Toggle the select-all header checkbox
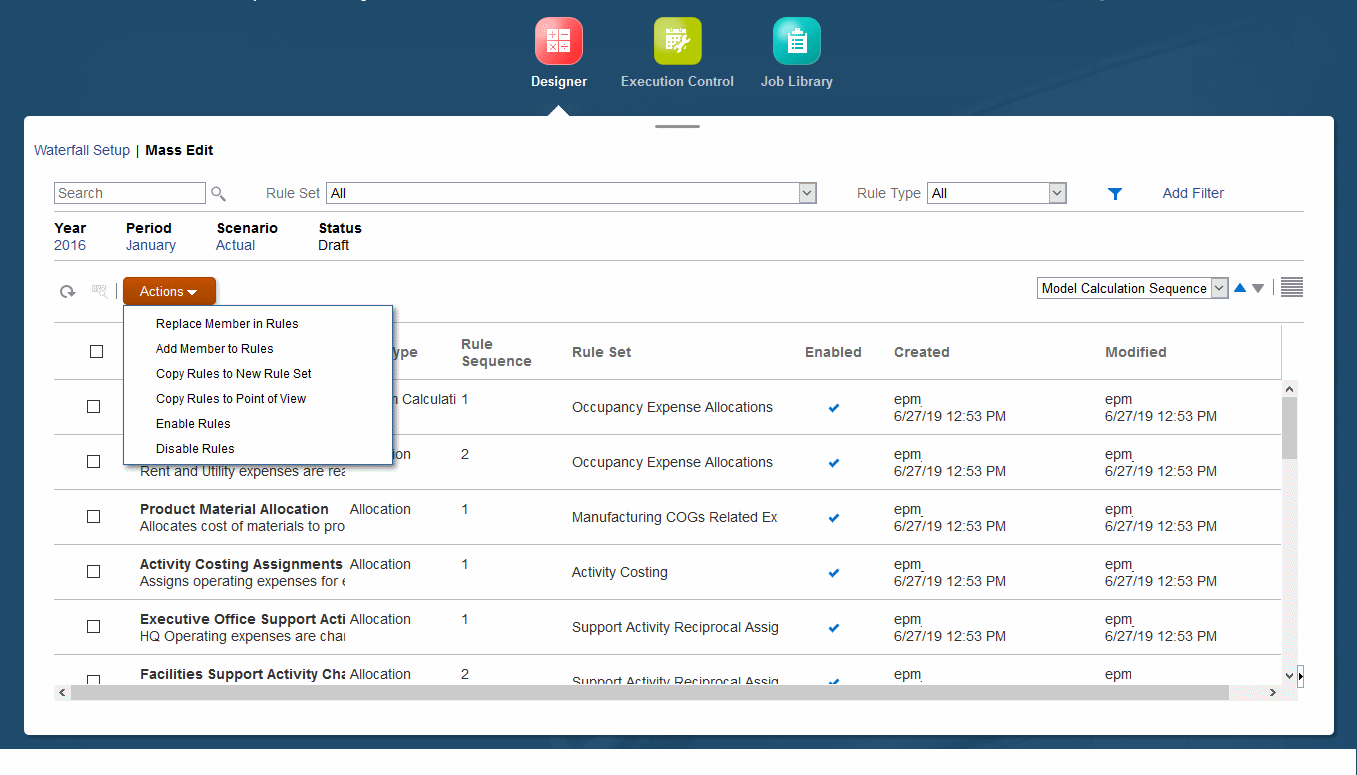 96,351
